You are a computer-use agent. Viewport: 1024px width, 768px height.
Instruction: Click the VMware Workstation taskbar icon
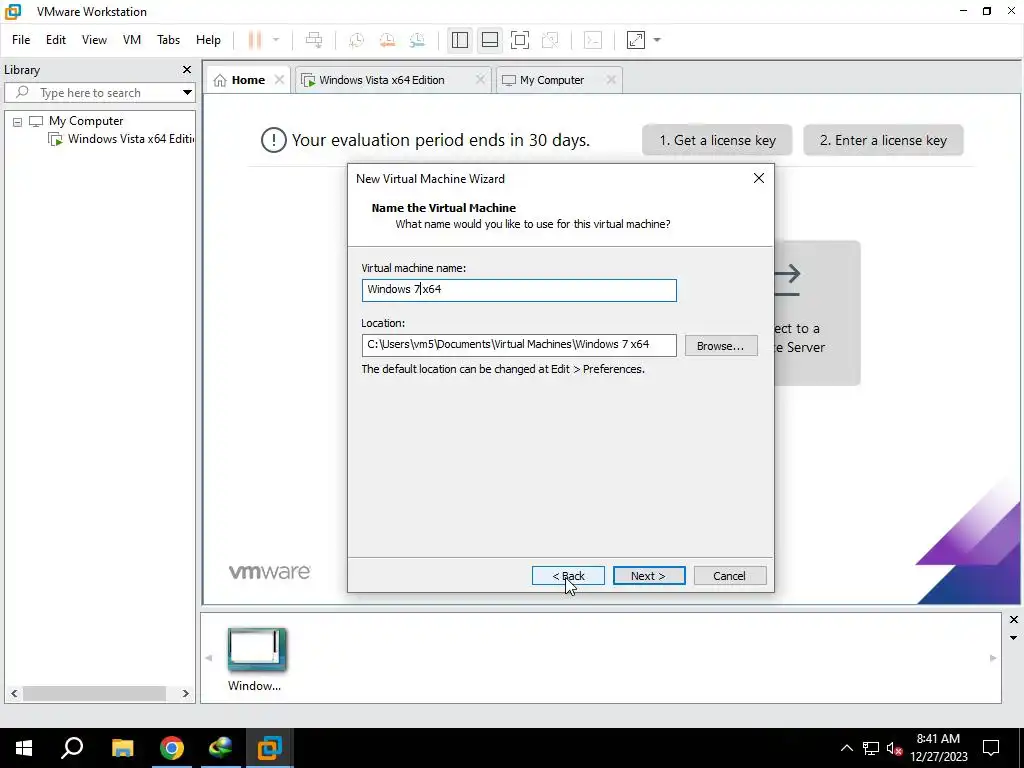pyautogui.click(x=269, y=748)
